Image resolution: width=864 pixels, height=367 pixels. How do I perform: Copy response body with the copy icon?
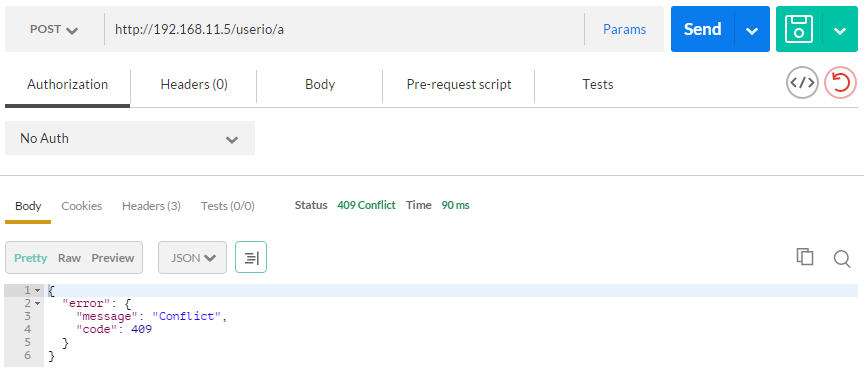[x=805, y=257]
